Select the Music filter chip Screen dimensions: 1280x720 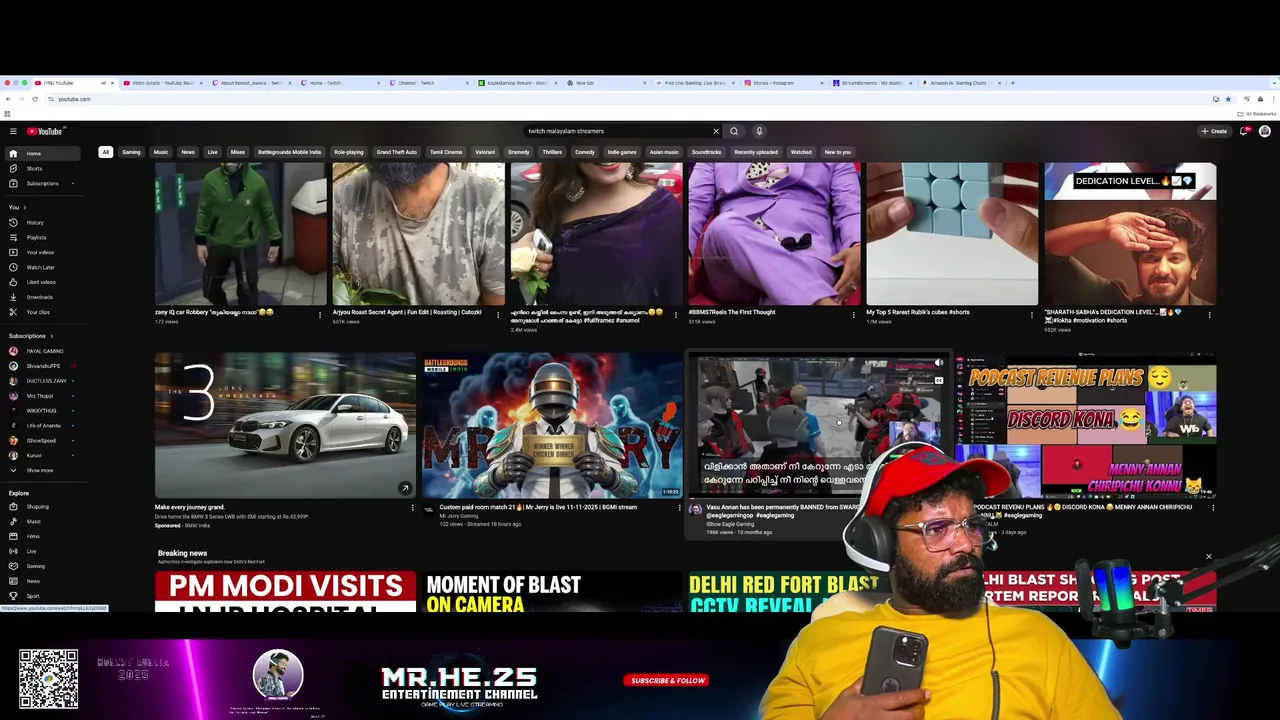point(160,152)
